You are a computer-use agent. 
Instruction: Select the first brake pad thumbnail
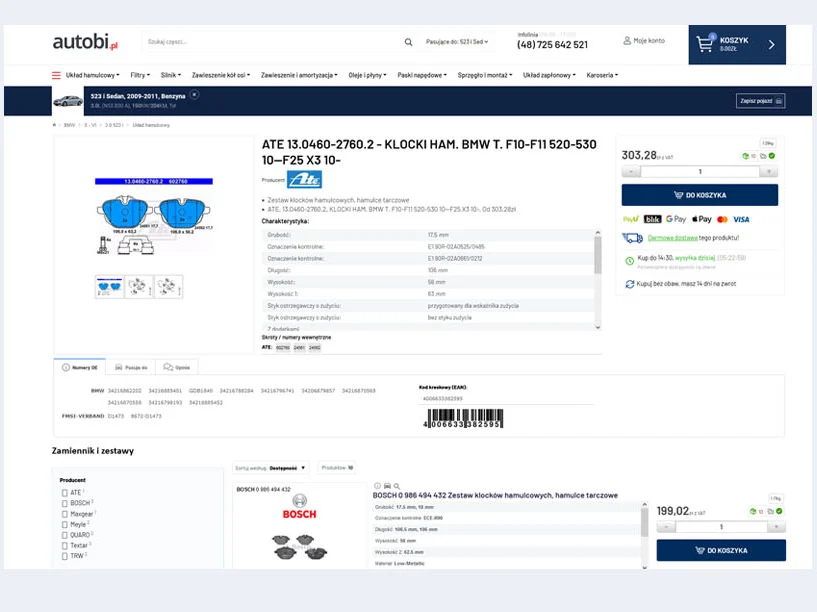[x=109, y=287]
